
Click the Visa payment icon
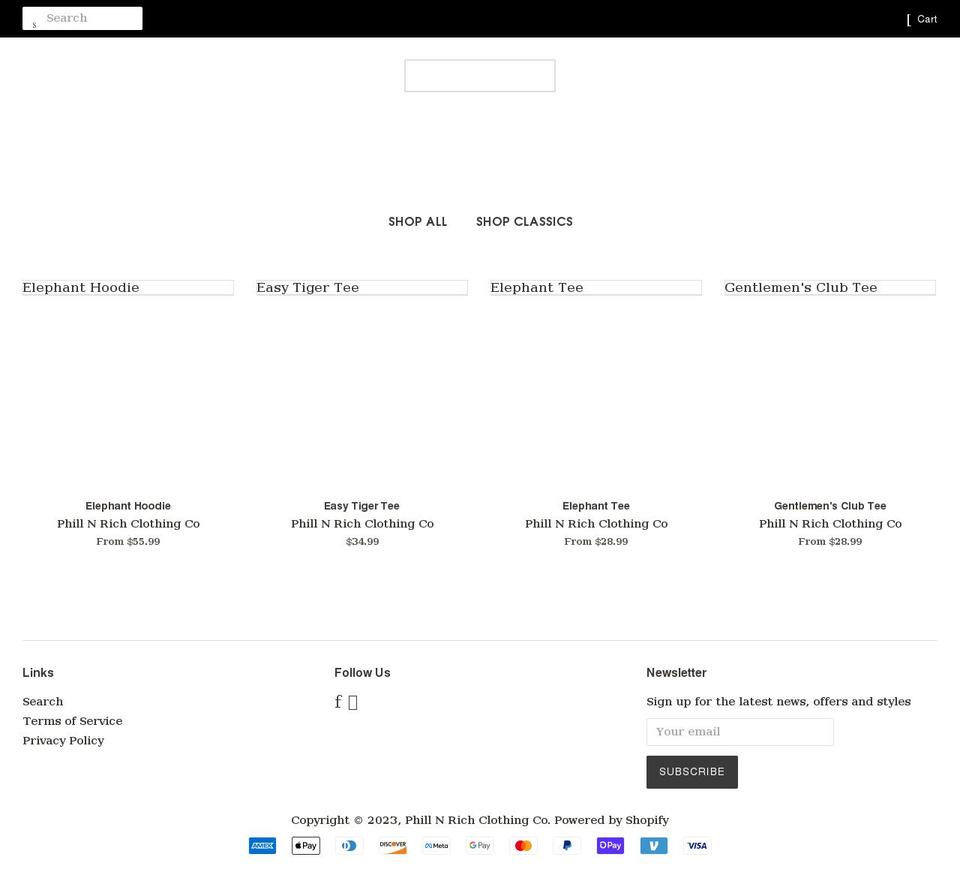(697, 845)
